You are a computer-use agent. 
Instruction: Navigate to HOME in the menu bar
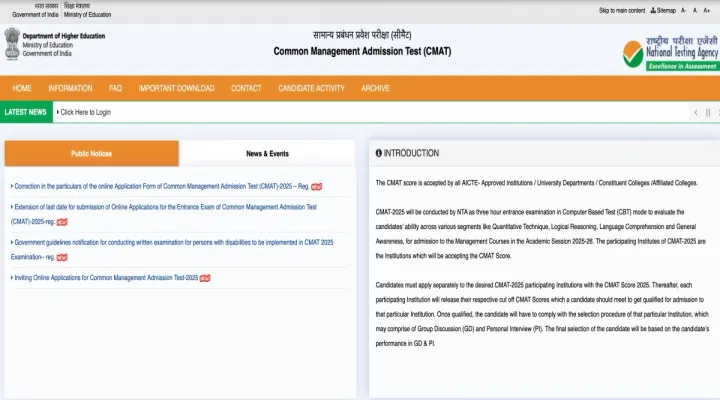[22, 88]
